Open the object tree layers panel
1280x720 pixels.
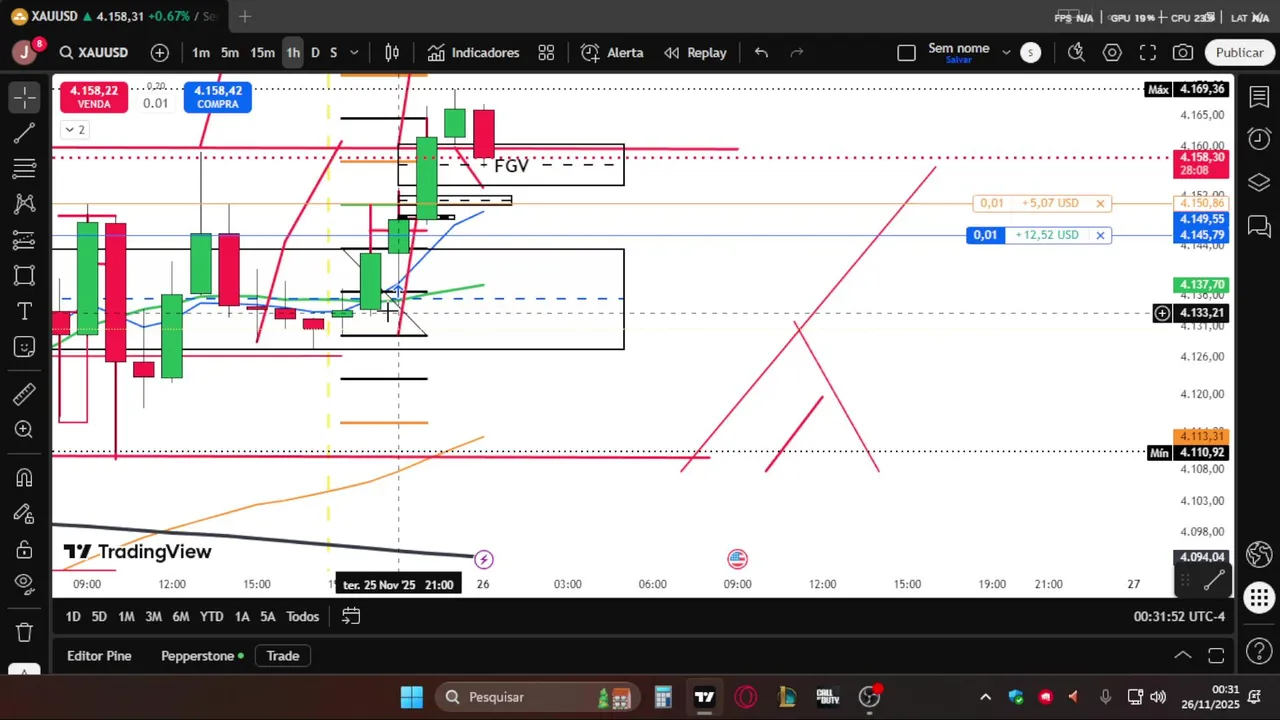1259,182
